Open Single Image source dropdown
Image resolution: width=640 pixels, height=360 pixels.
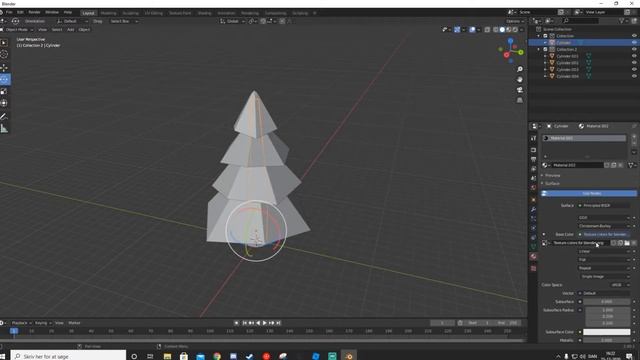point(604,277)
